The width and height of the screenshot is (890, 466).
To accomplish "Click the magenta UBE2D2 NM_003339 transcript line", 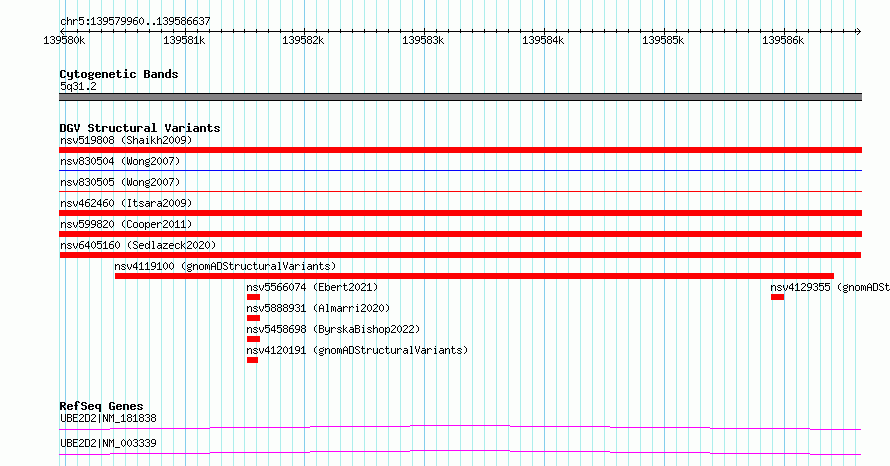I will click(460, 452).
